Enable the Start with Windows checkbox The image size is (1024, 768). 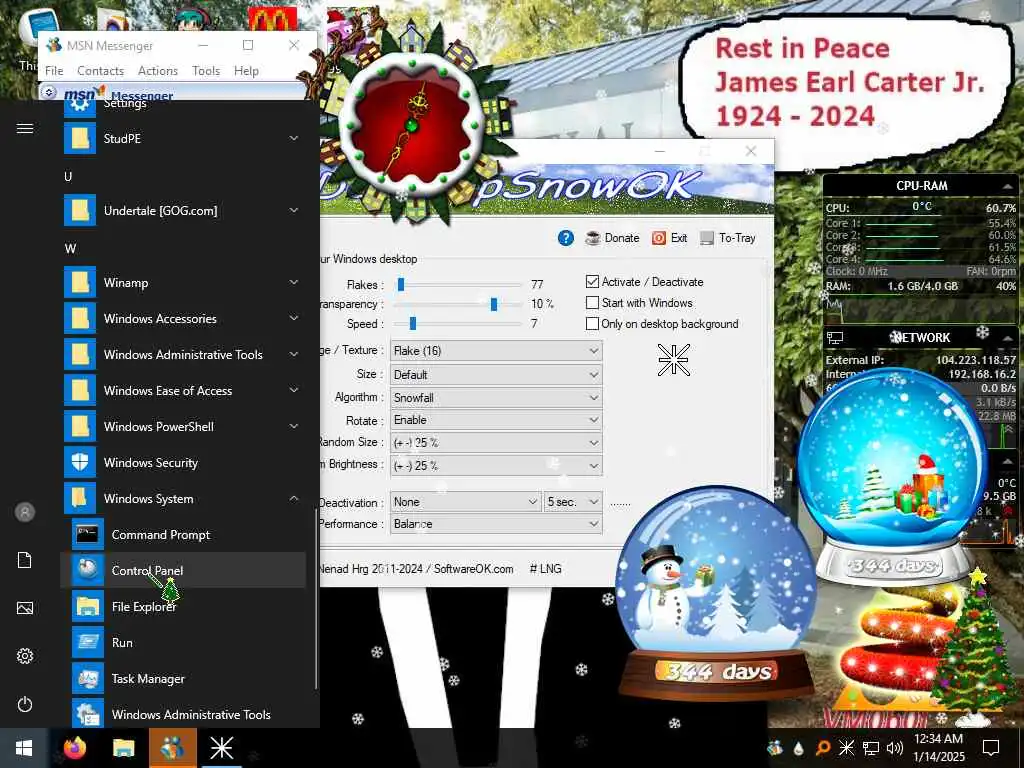pos(592,302)
